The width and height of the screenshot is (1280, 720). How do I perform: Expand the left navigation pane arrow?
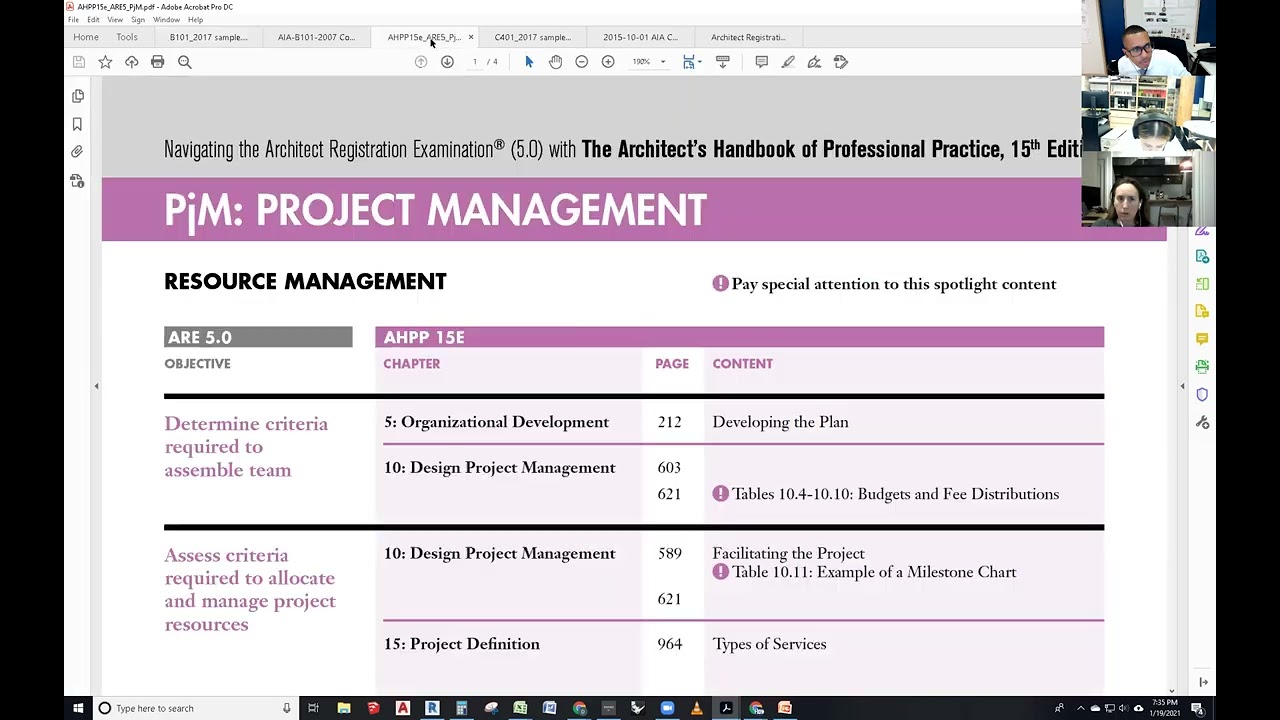click(96, 386)
